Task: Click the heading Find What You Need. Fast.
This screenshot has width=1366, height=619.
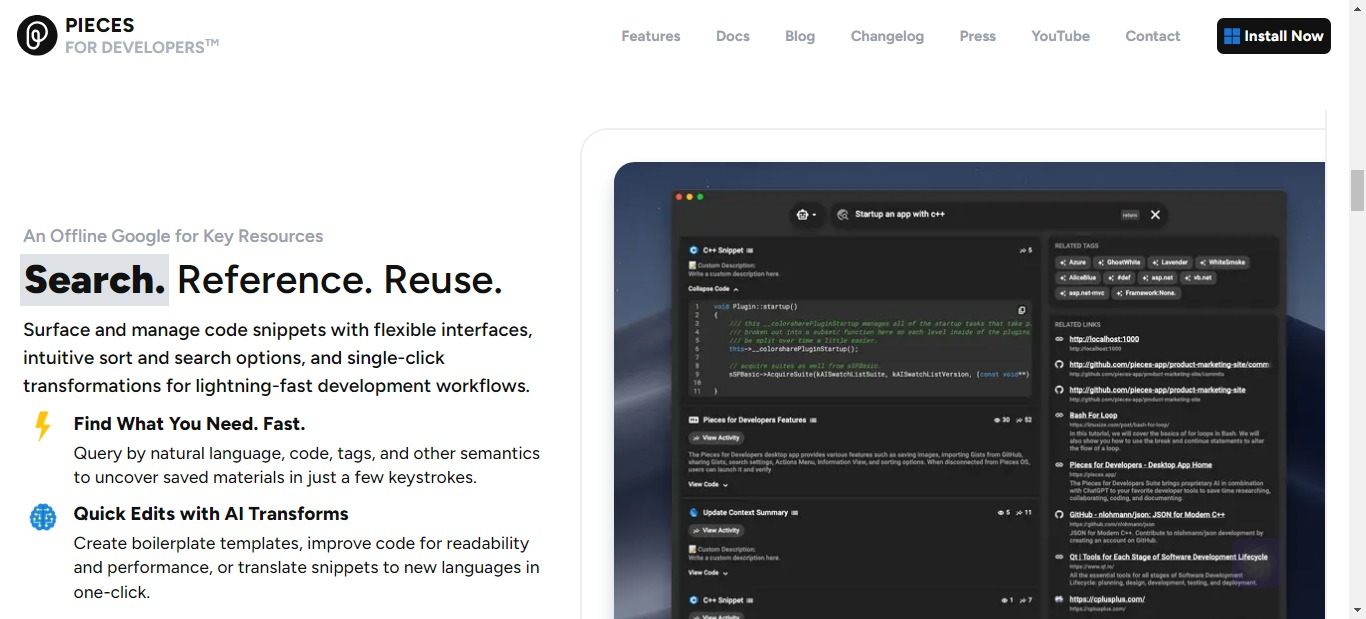Action: (189, 423)
